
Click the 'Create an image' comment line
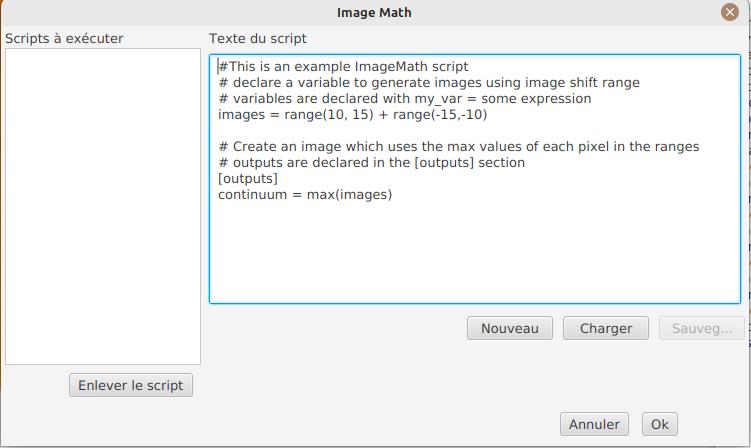tap(458, 147)
